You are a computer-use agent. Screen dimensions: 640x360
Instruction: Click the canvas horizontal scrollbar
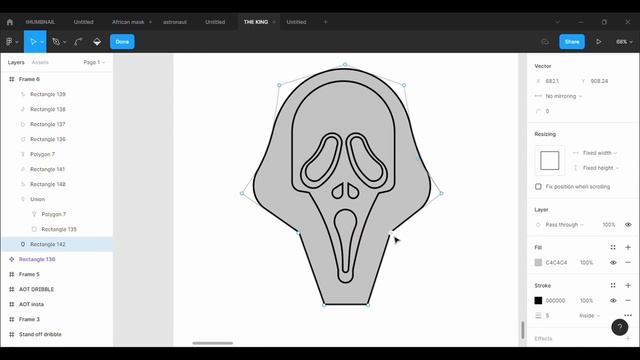pos(213,343)
